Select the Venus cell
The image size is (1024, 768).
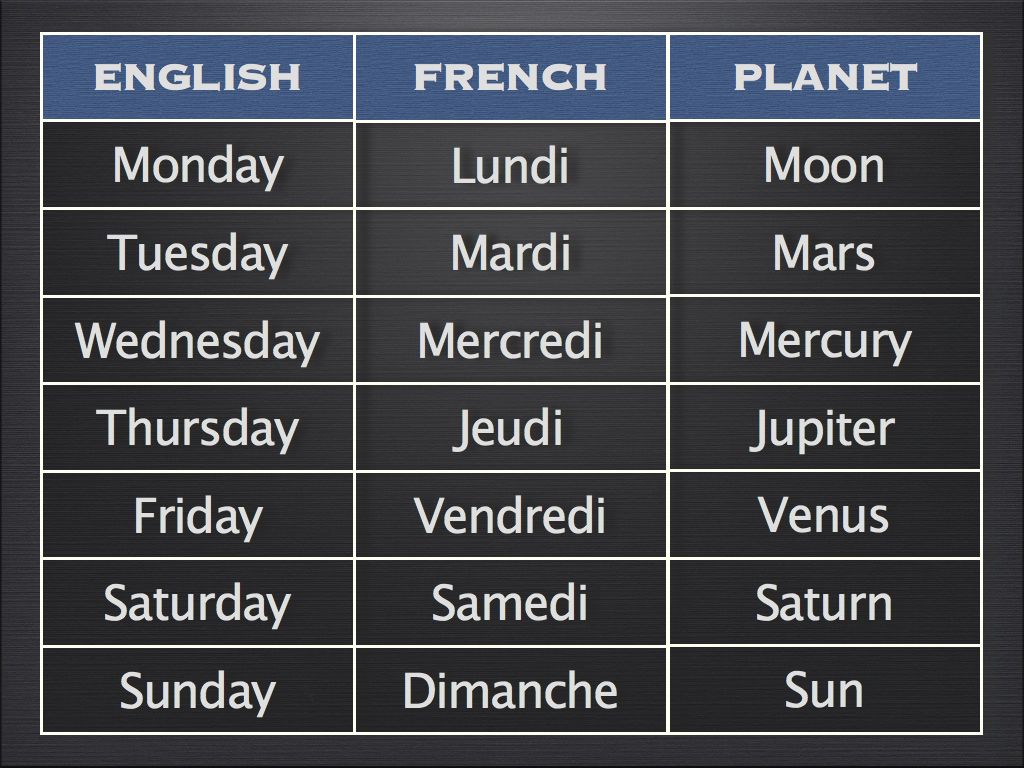point(825,515)
